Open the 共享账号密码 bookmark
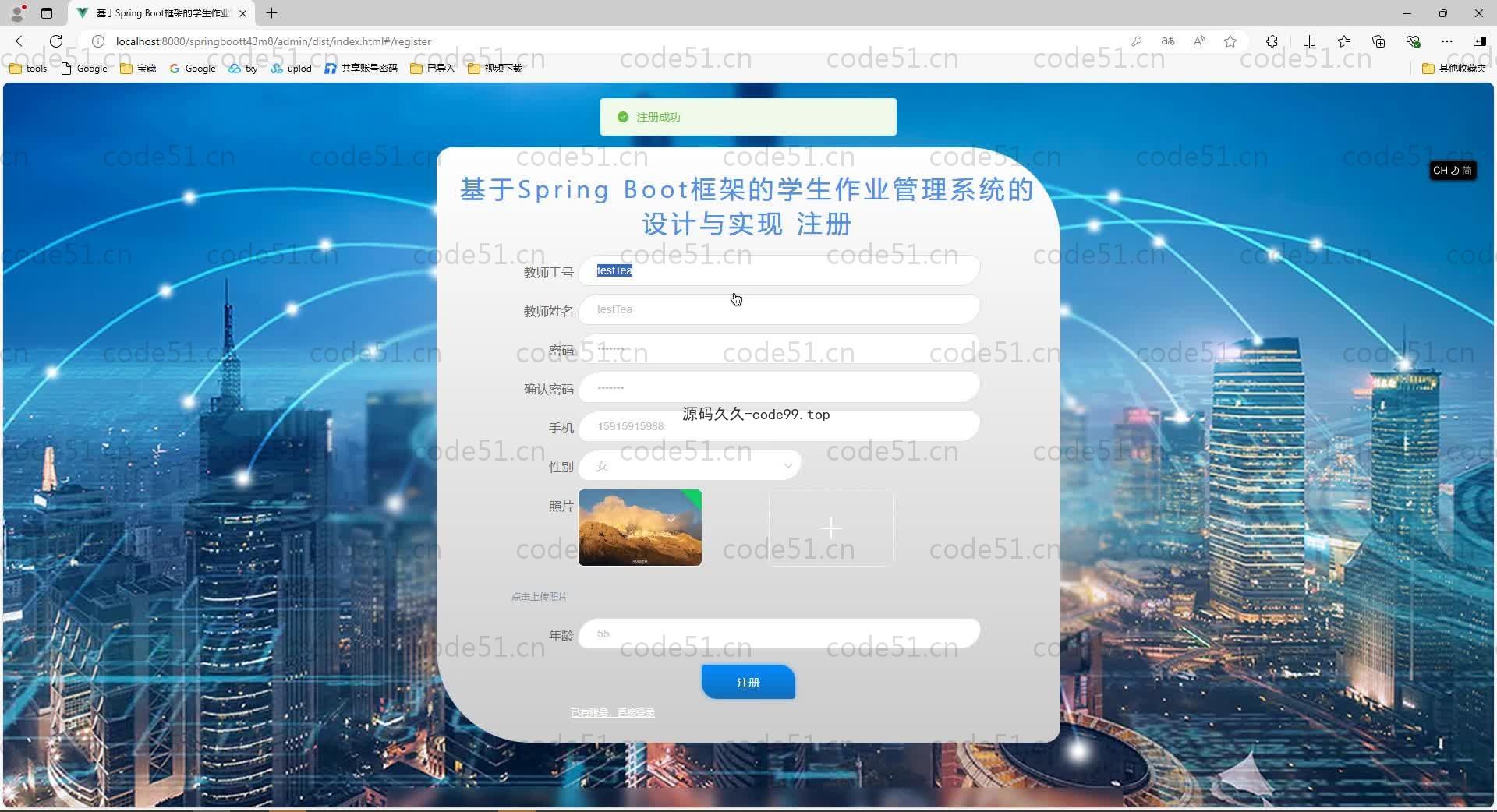The height and width of the screenshot is (812, 1497). 361,69
